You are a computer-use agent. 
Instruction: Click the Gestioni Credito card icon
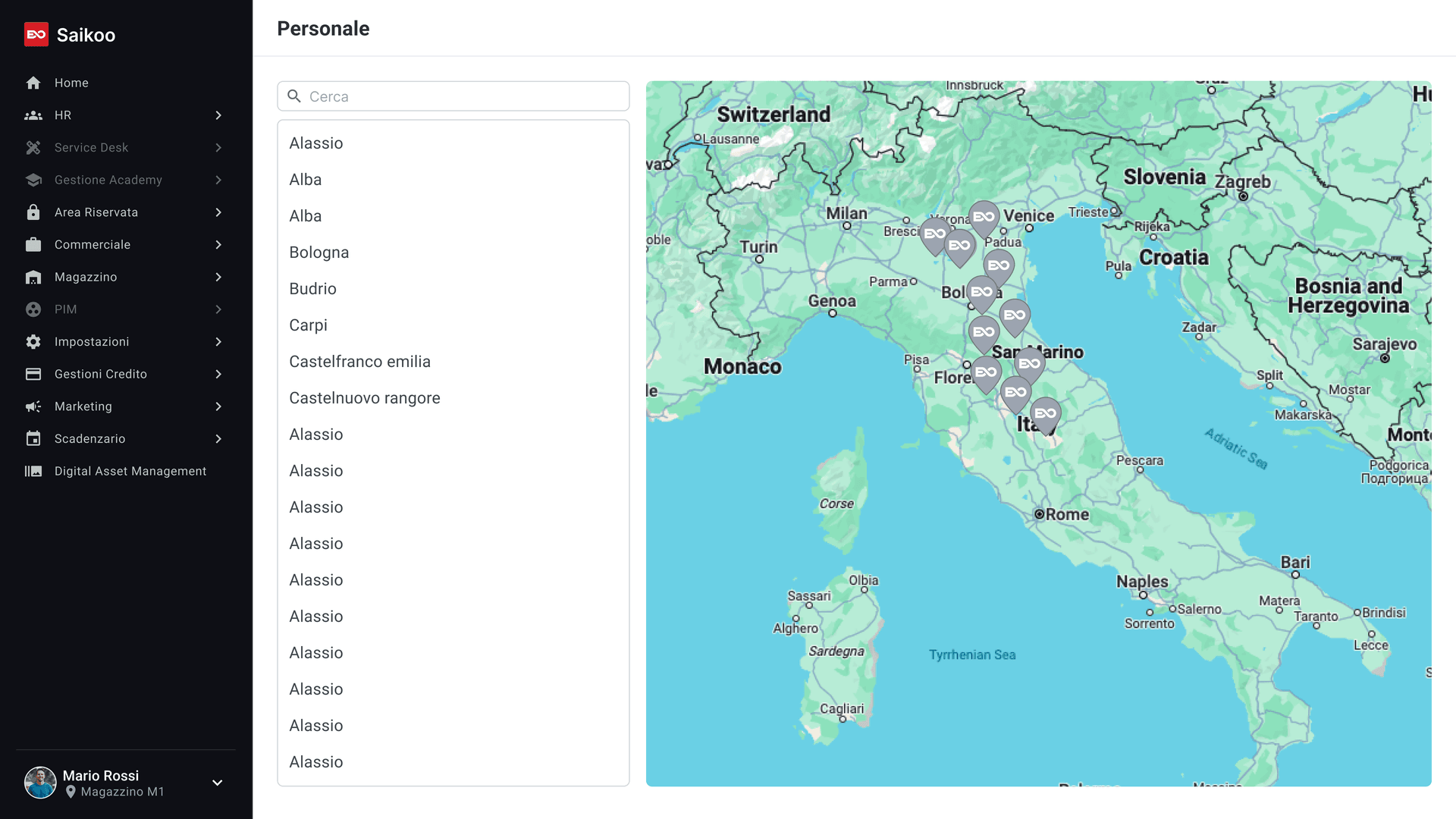[33, 374]
